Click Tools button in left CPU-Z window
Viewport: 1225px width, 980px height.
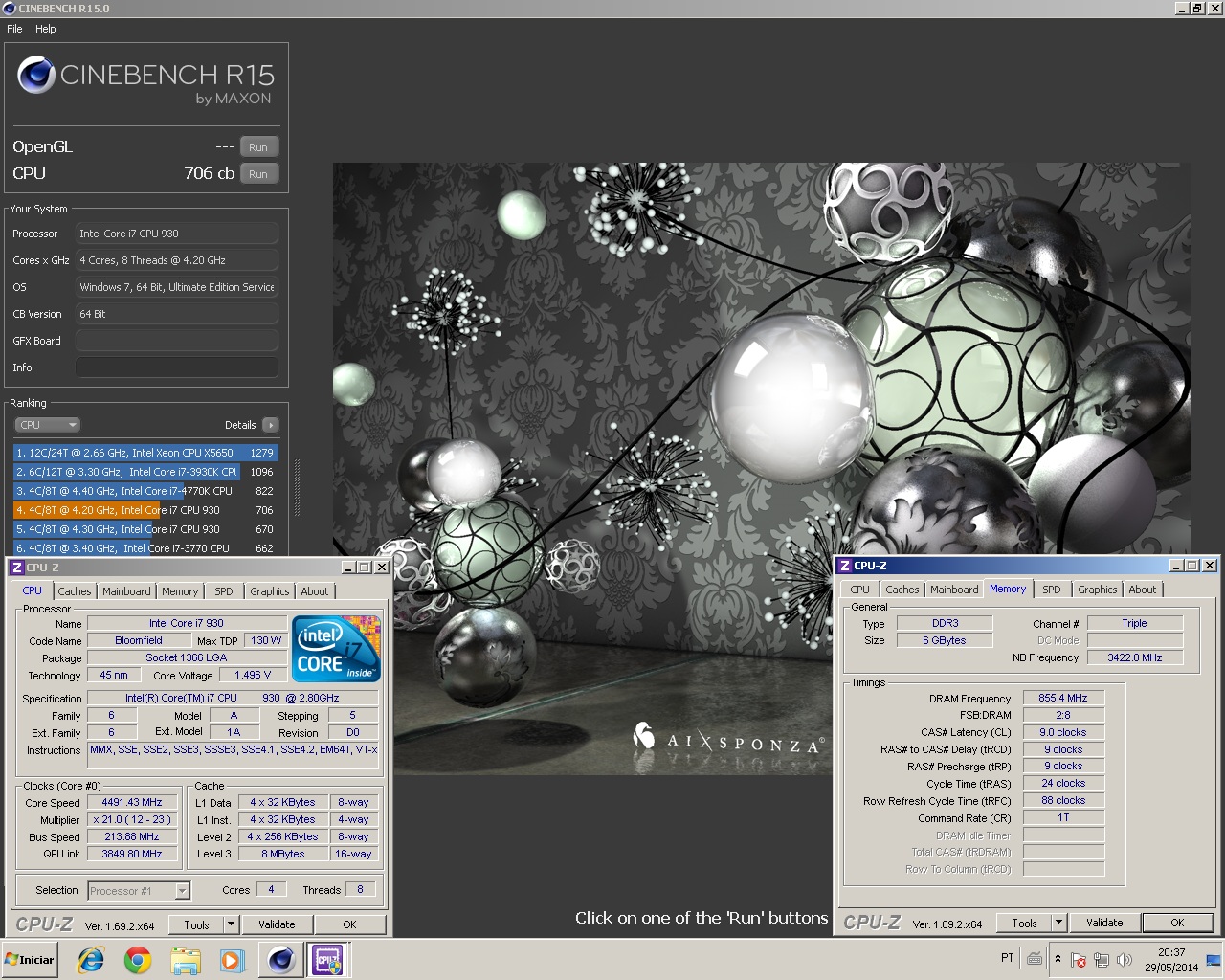click(196, 924)
